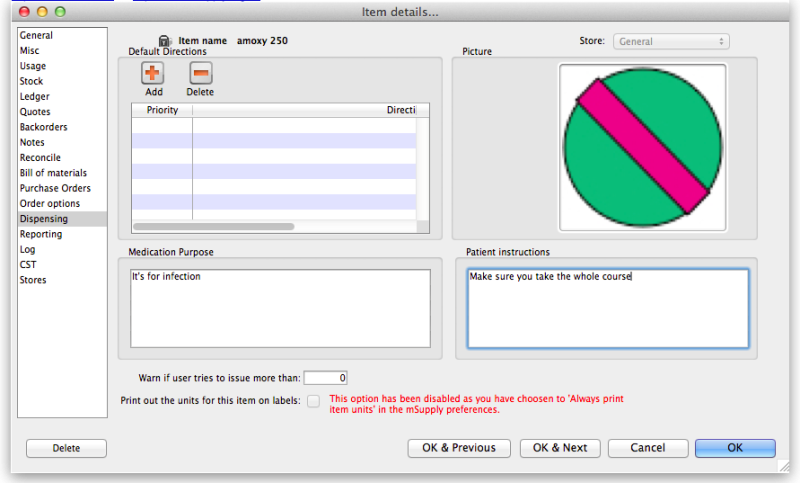Toggle print units on labels checkbox
This screenshot has height=483, width=800.
point(314,401)
